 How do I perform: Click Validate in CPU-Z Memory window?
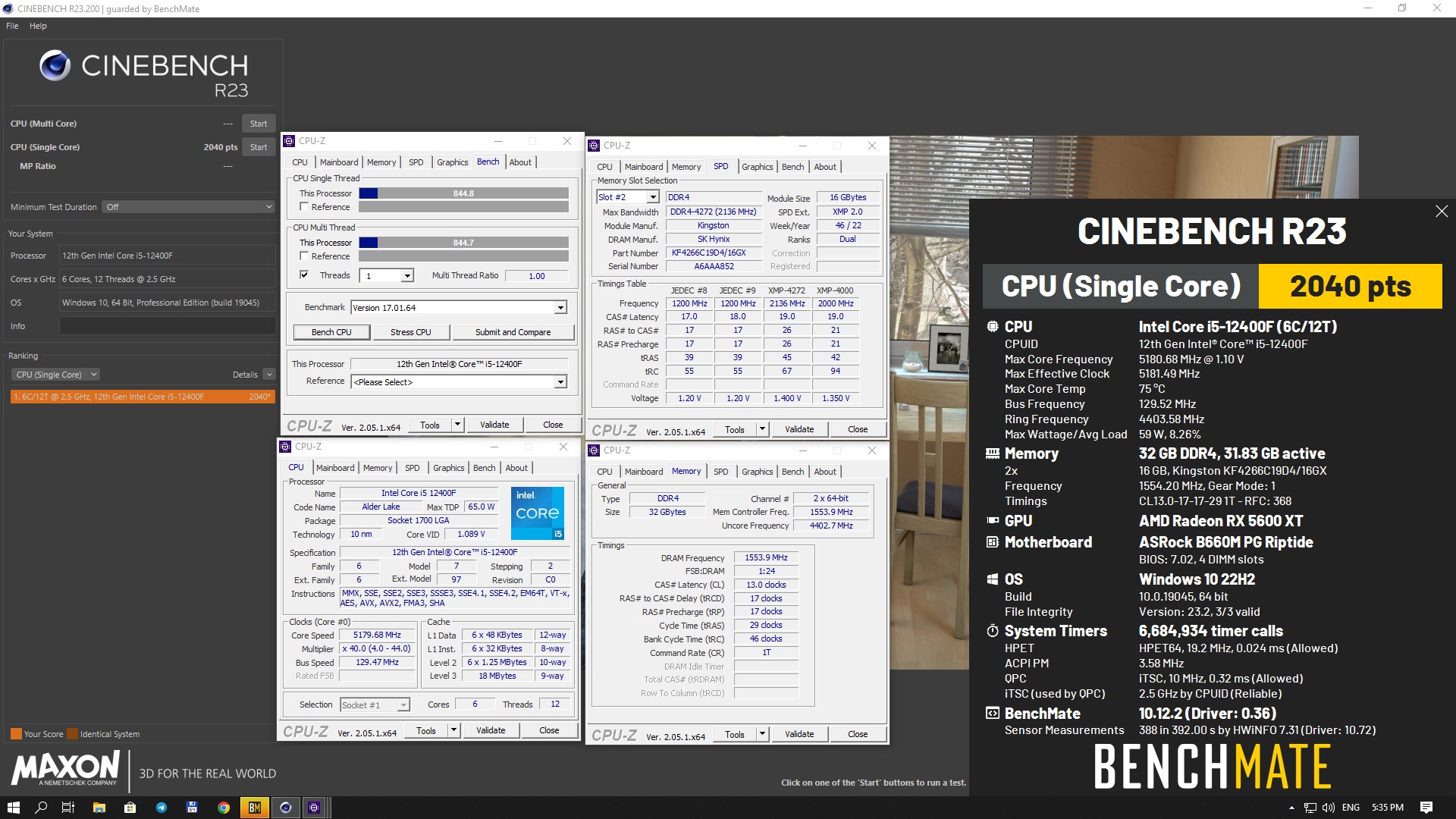[799, 734]
